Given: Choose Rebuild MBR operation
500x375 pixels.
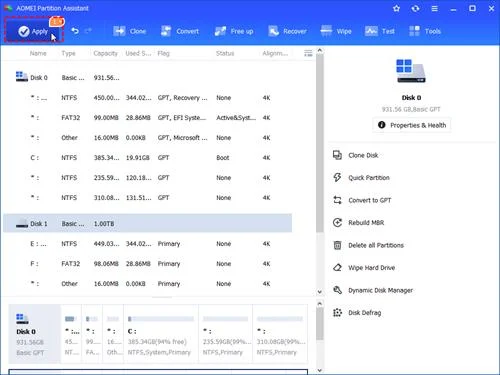Looking at the screenshot, I should click(x=358, y=223).
